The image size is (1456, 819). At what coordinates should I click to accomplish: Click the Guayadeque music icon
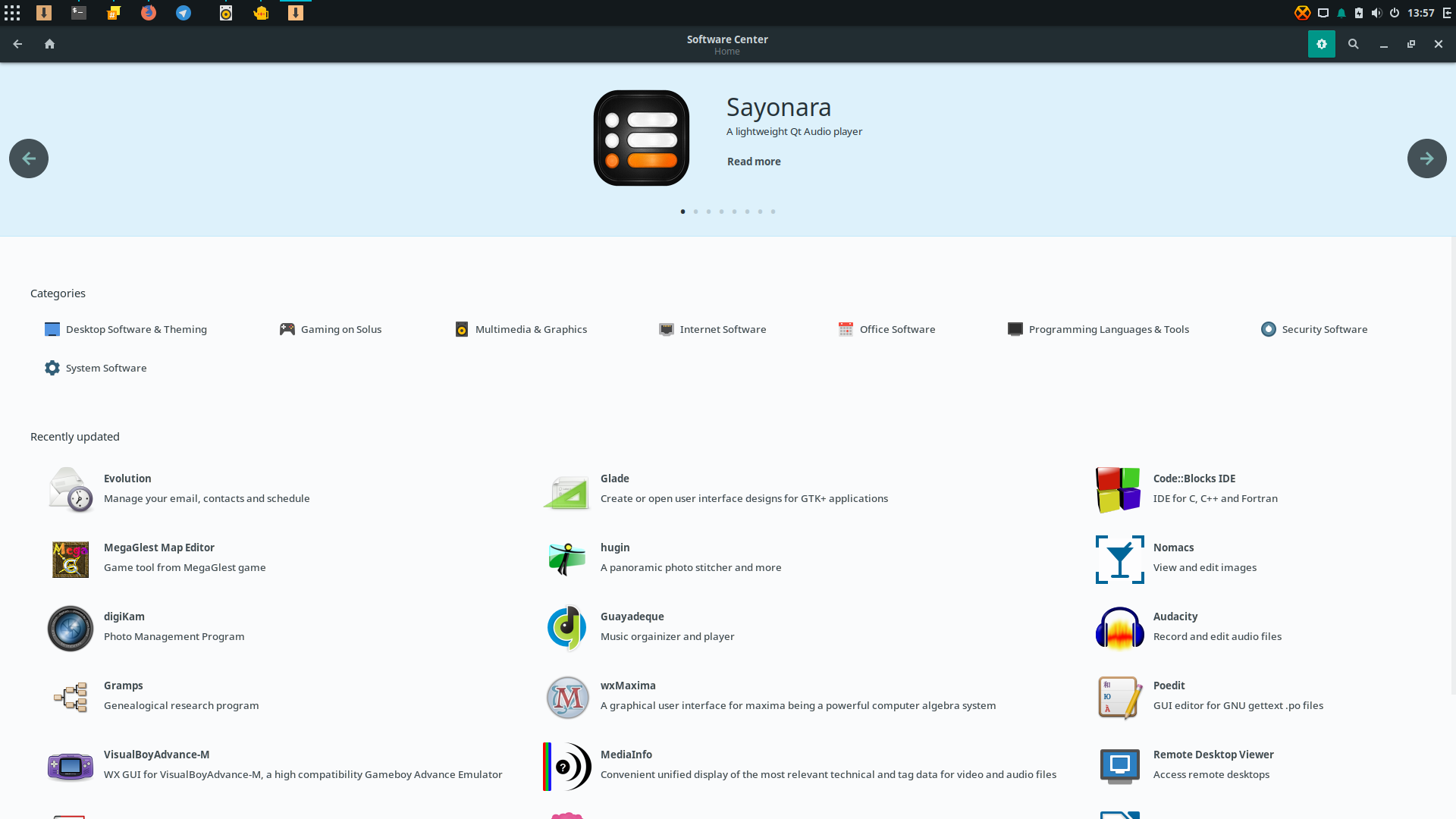tap(567, 628)
